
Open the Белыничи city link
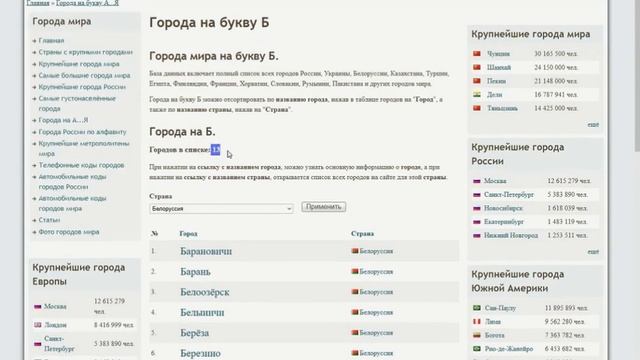[x=202, y=313]
